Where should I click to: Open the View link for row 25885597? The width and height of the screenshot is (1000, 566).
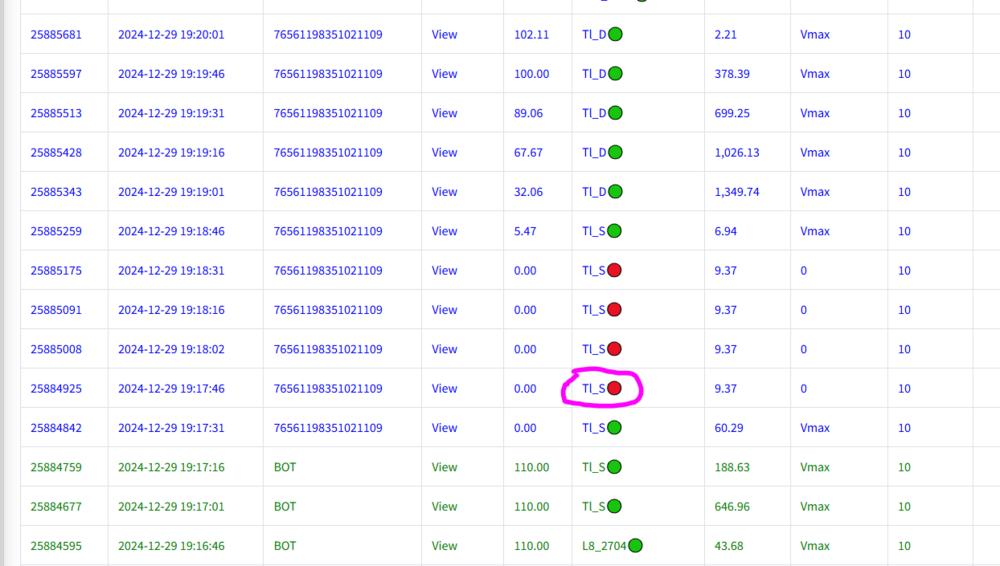[x=444, y=74]
